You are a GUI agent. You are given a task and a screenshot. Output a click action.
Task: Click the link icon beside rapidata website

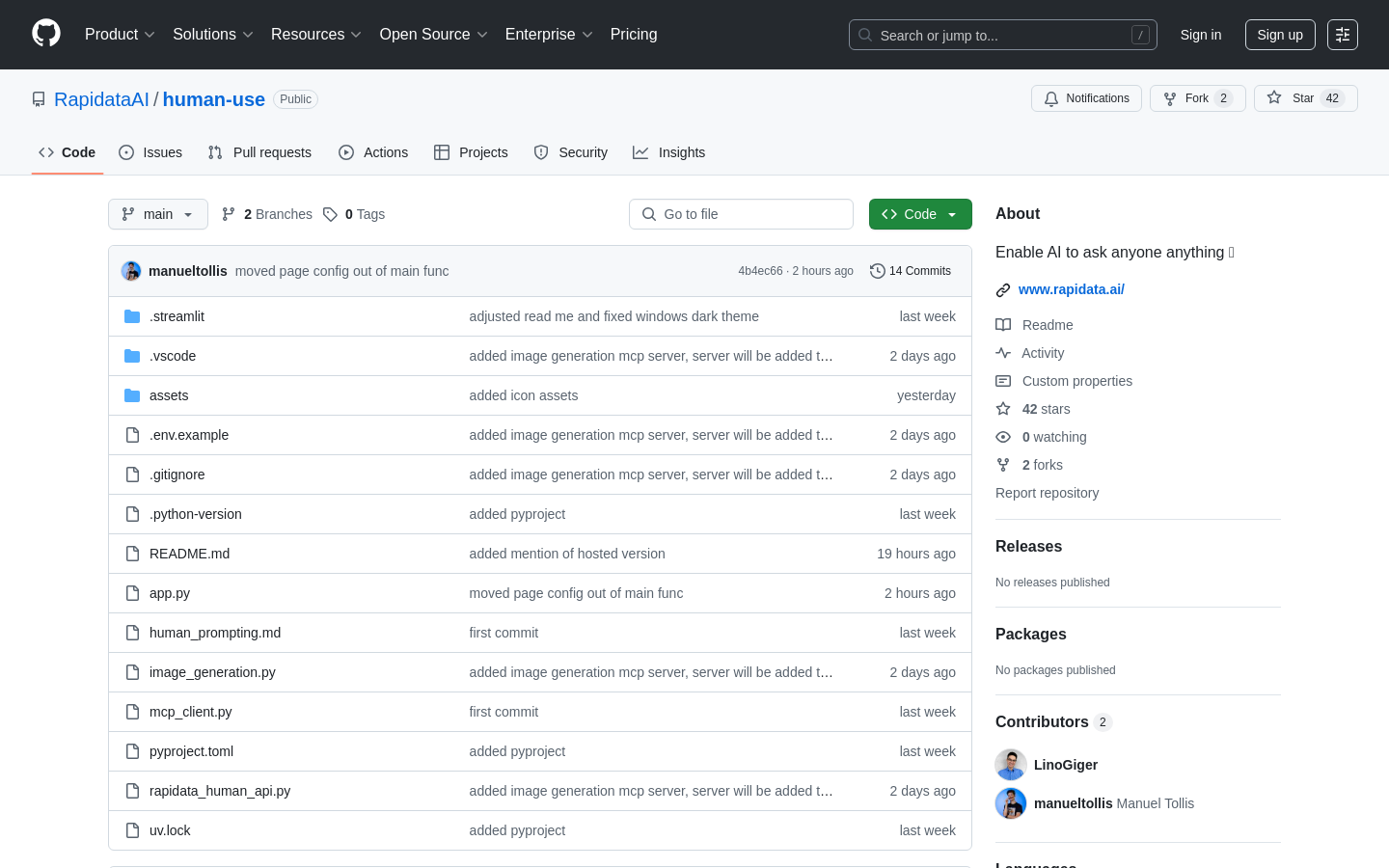(1003, 290)
